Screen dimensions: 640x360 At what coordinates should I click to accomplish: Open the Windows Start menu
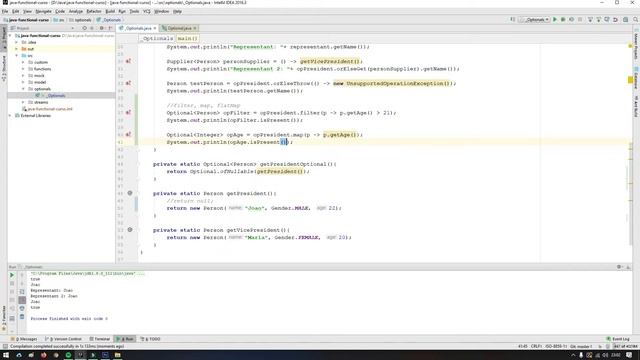tap(6, 355)
